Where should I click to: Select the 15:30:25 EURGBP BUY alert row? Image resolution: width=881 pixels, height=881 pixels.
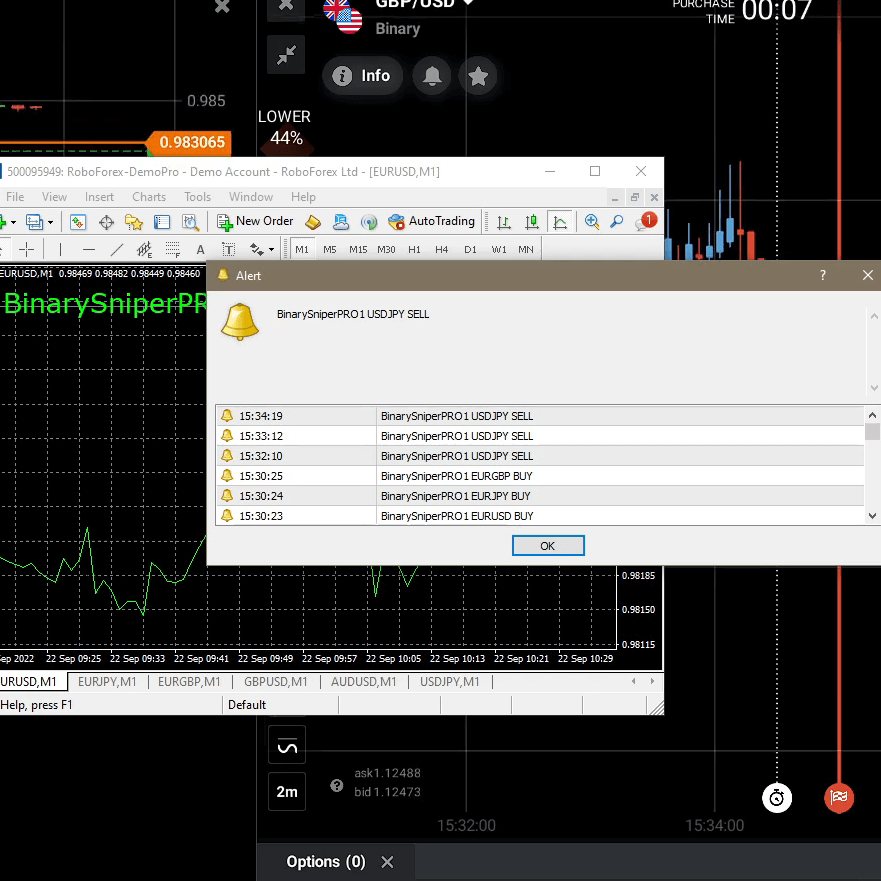point(540,476)
